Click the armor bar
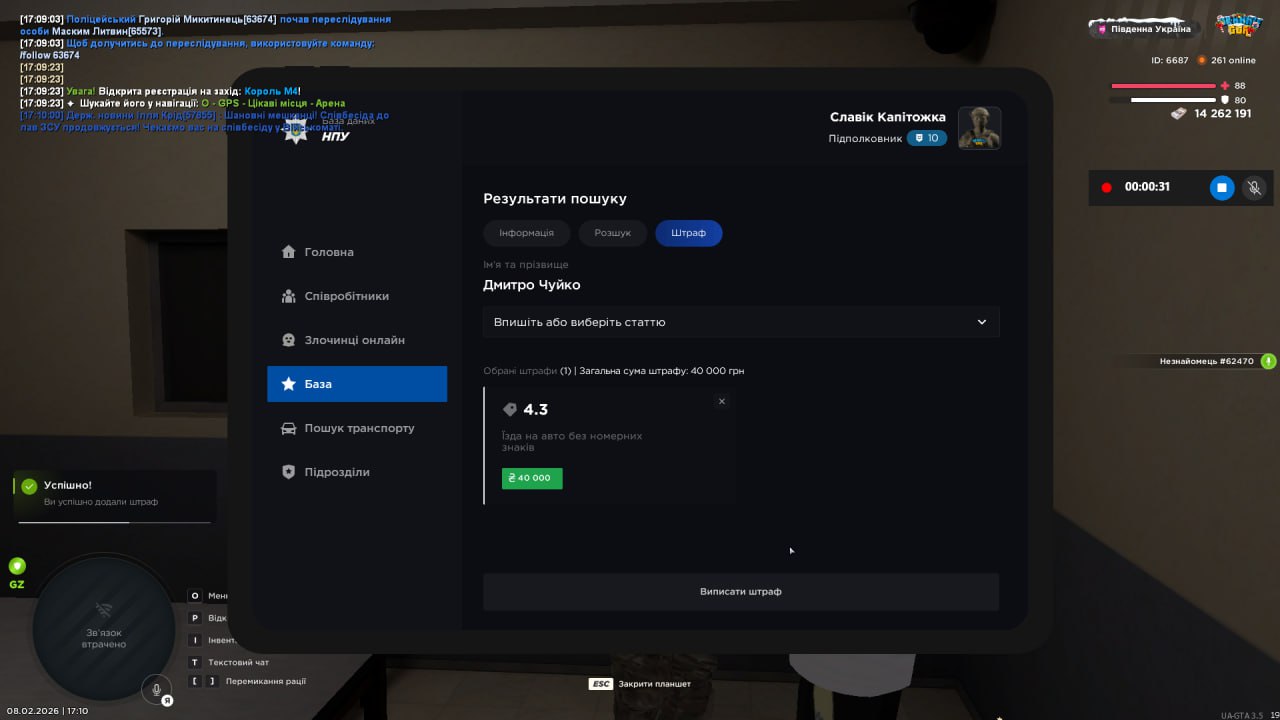 (1163, 100)
